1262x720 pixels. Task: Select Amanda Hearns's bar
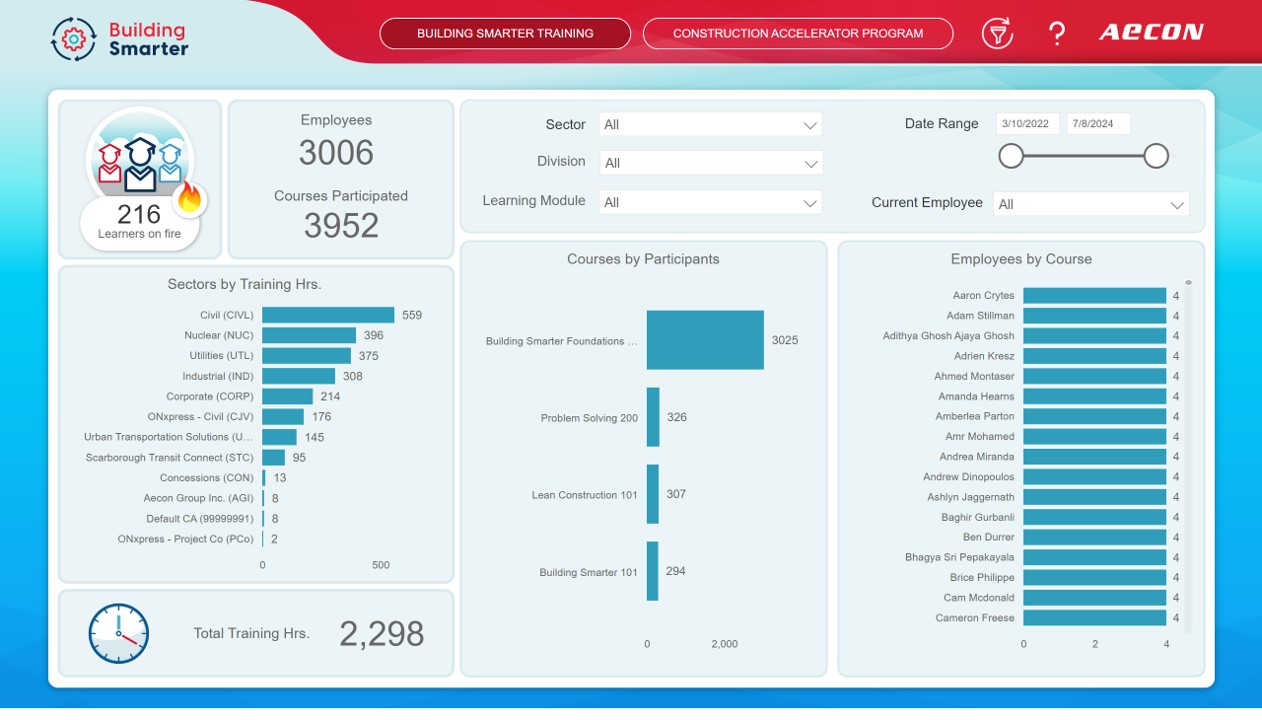tap(1094, 397)
